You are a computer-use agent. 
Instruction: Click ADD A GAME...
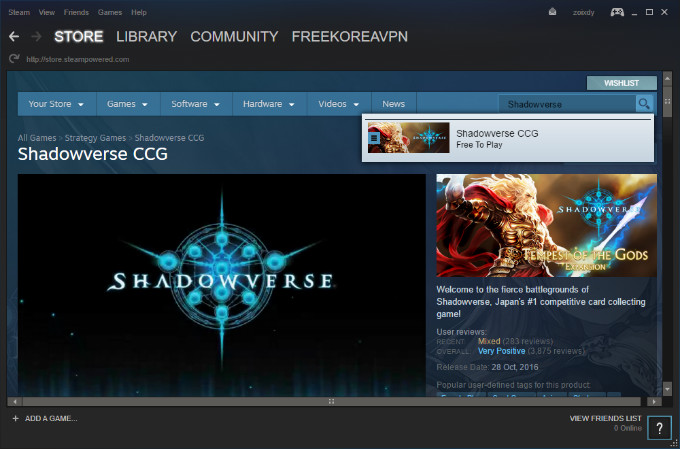click(x=51, y=419)
